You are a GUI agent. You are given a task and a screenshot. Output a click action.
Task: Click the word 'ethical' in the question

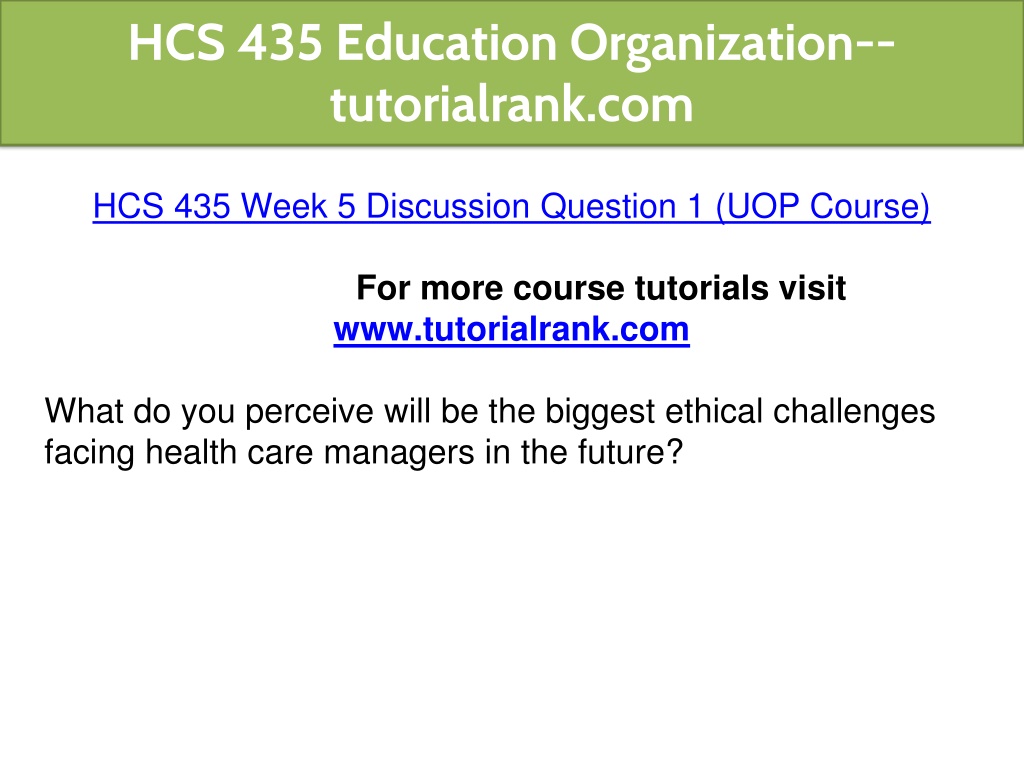point(714,411)
